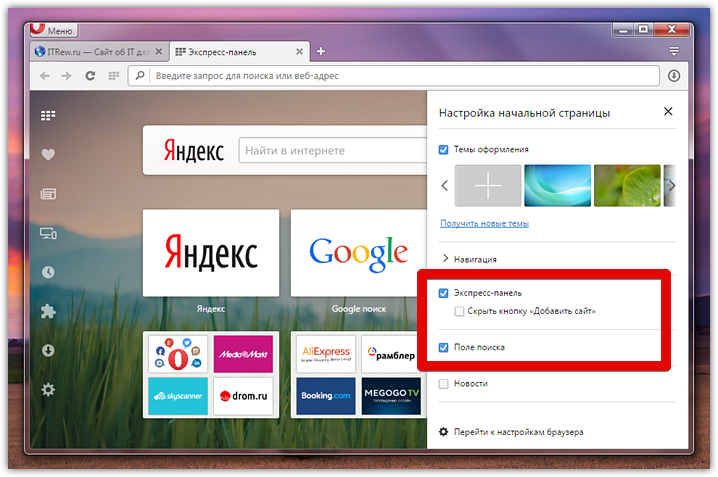
Task: Open history clock icon in sidebar
Action: pos(48,272)
